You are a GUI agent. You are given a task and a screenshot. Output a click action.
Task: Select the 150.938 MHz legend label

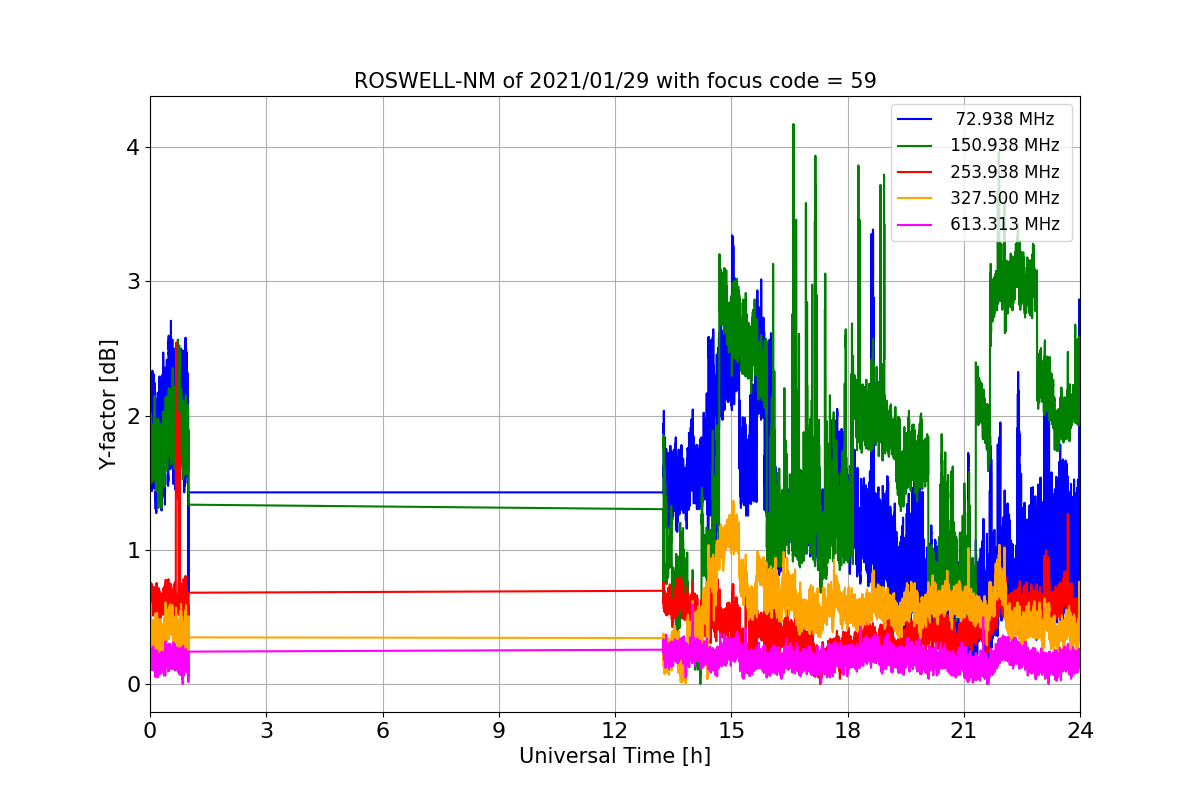click(x=1005, y=145)
